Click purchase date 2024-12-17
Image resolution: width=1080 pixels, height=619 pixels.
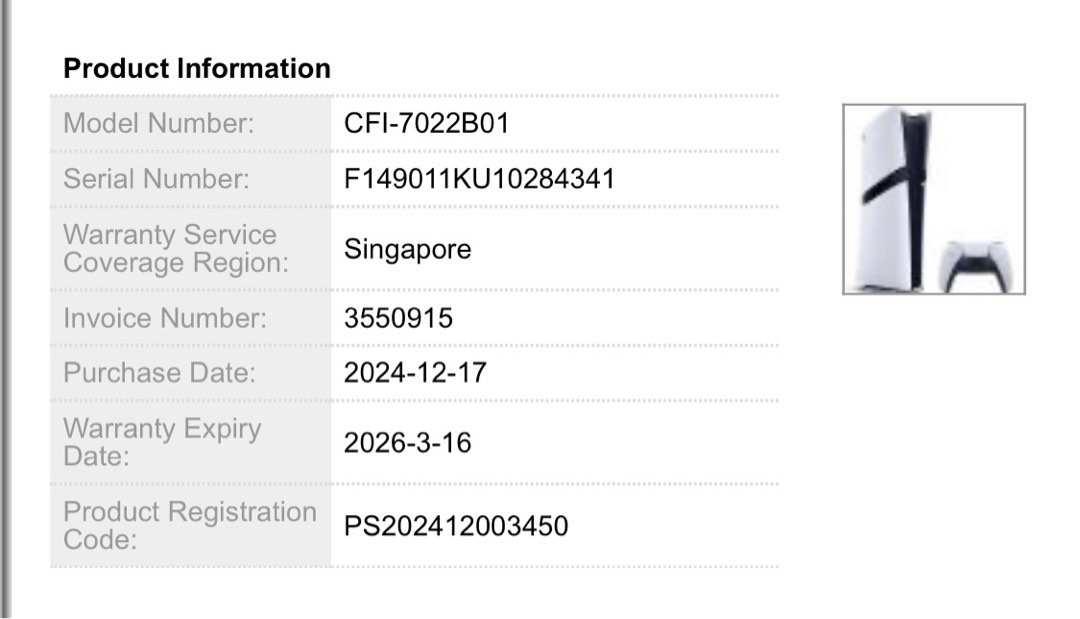(415, 373)
